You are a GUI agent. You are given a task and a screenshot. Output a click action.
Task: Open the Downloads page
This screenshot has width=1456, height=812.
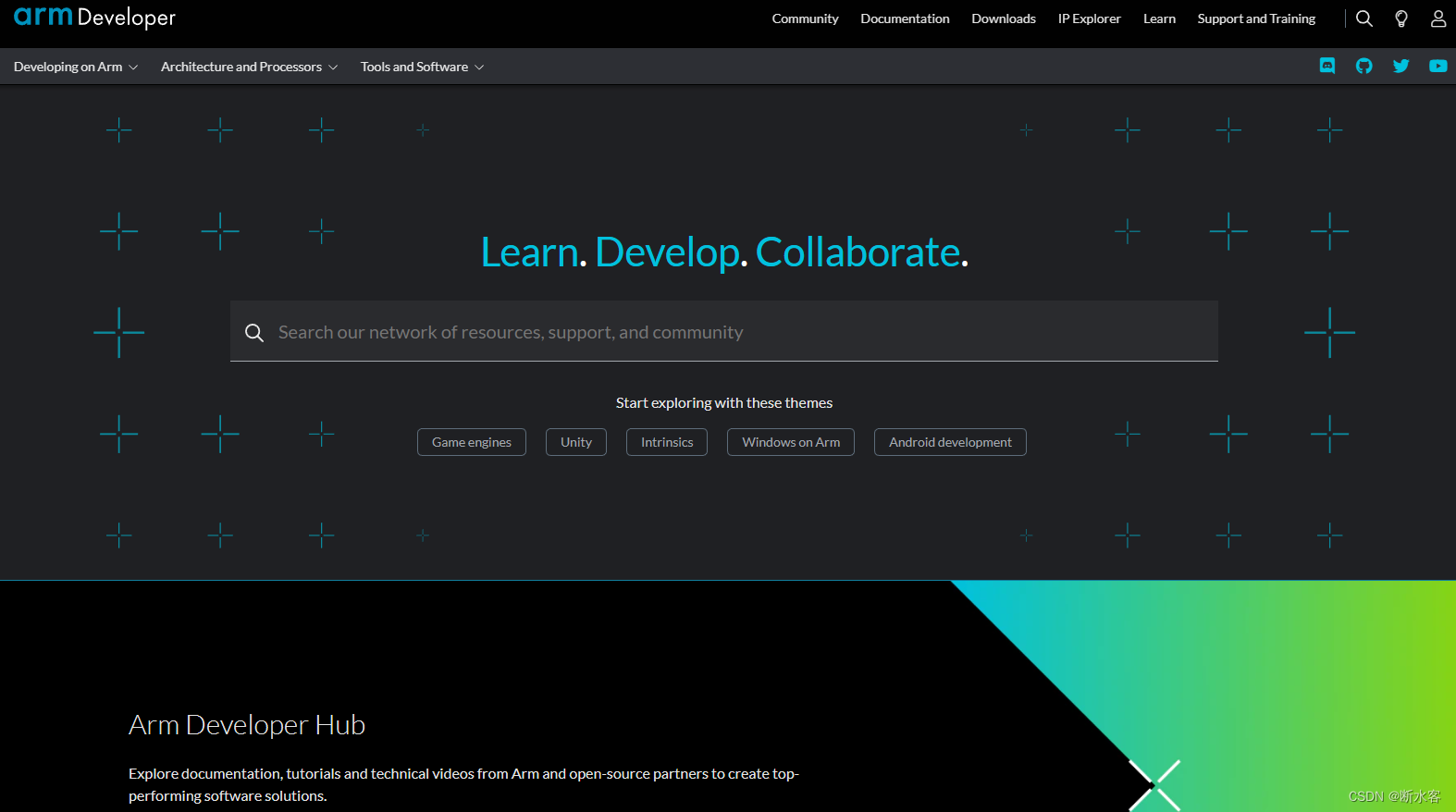coord(1004,18)
